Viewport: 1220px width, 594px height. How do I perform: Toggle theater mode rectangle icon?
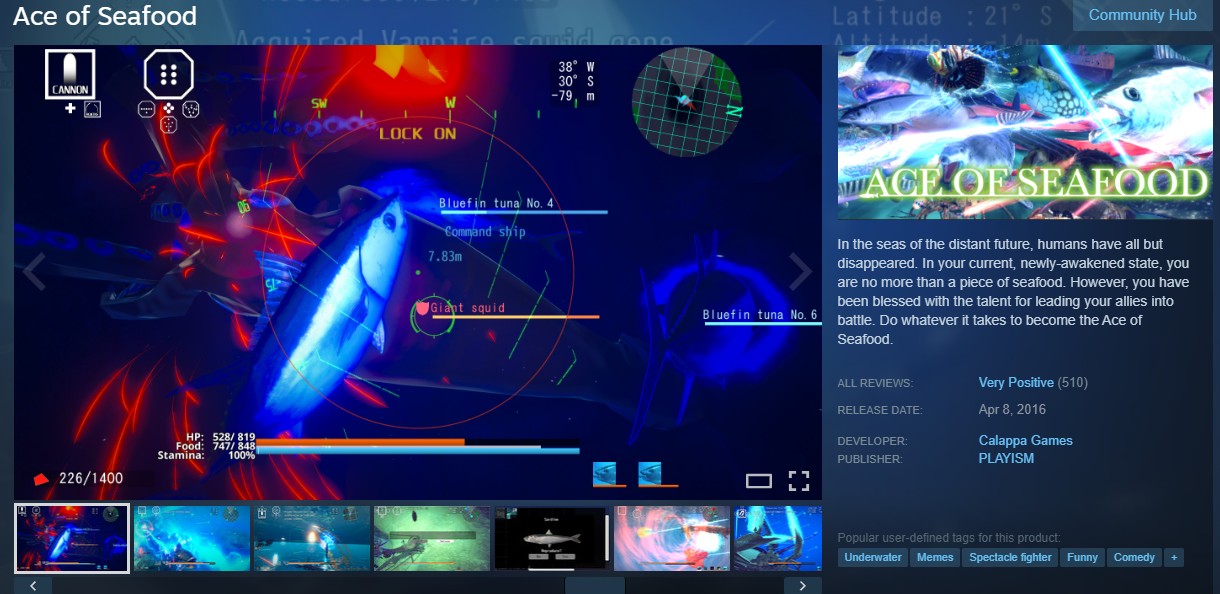(759, 481)
